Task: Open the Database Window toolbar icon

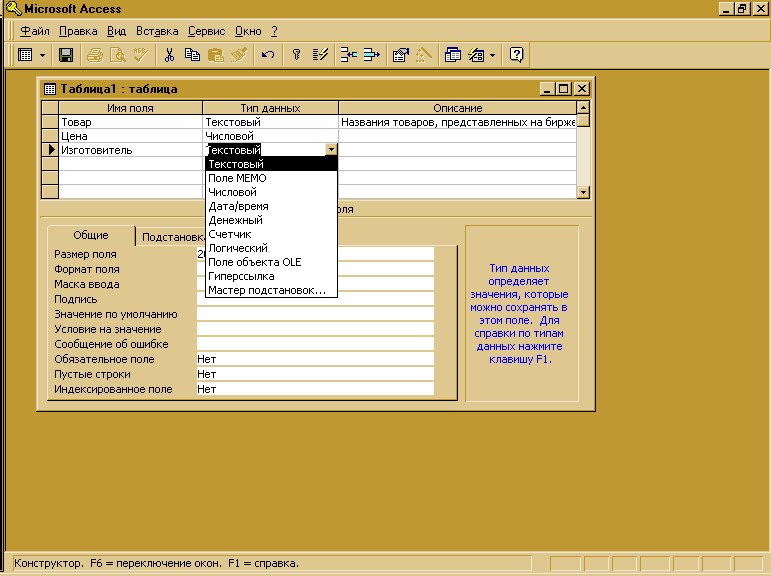Action: 452,55
